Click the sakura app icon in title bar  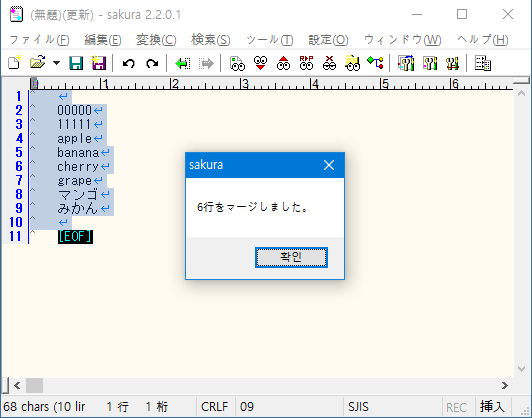click(16, 14)
